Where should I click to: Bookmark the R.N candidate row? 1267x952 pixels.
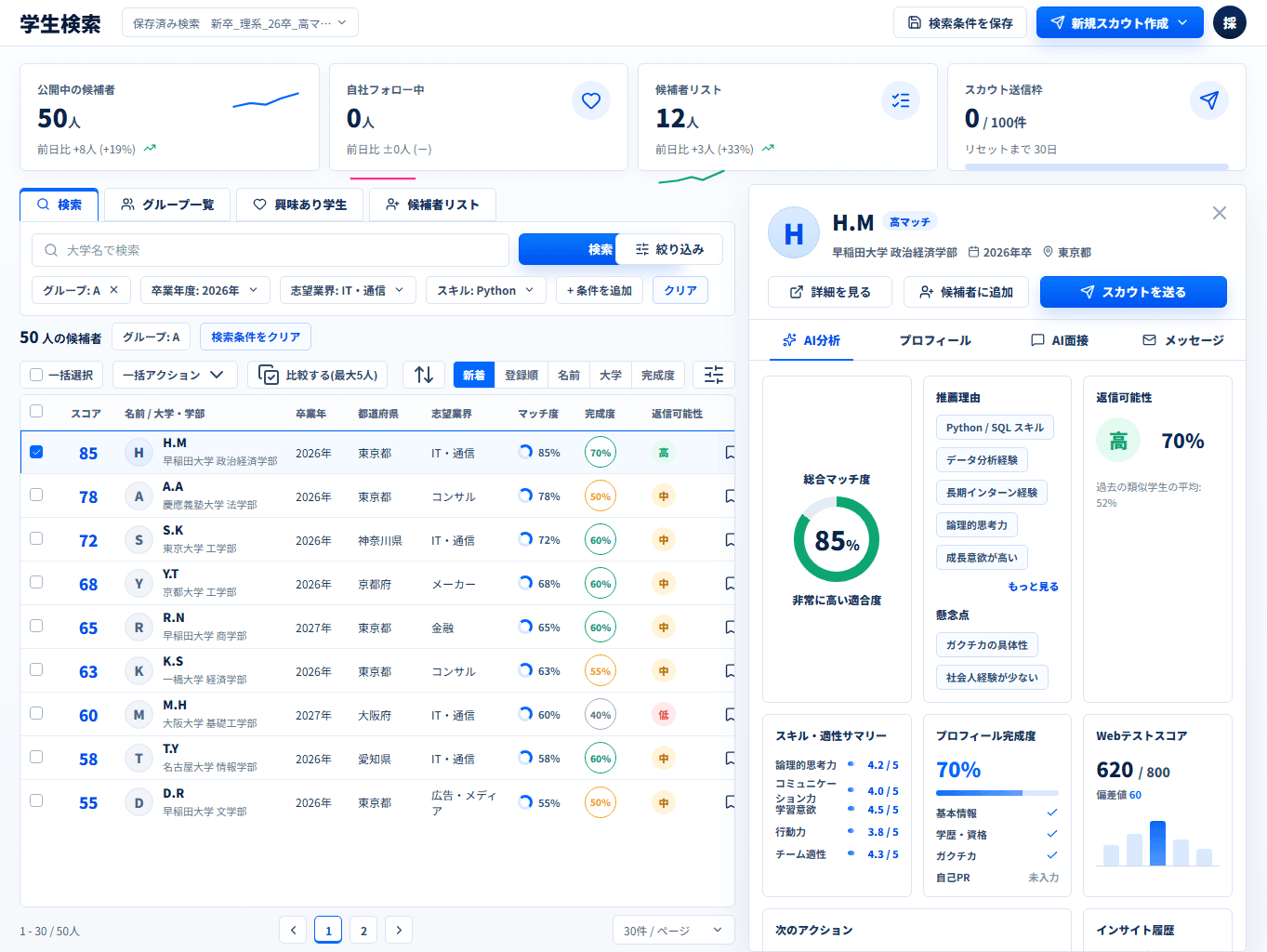(x=730, y=628)
